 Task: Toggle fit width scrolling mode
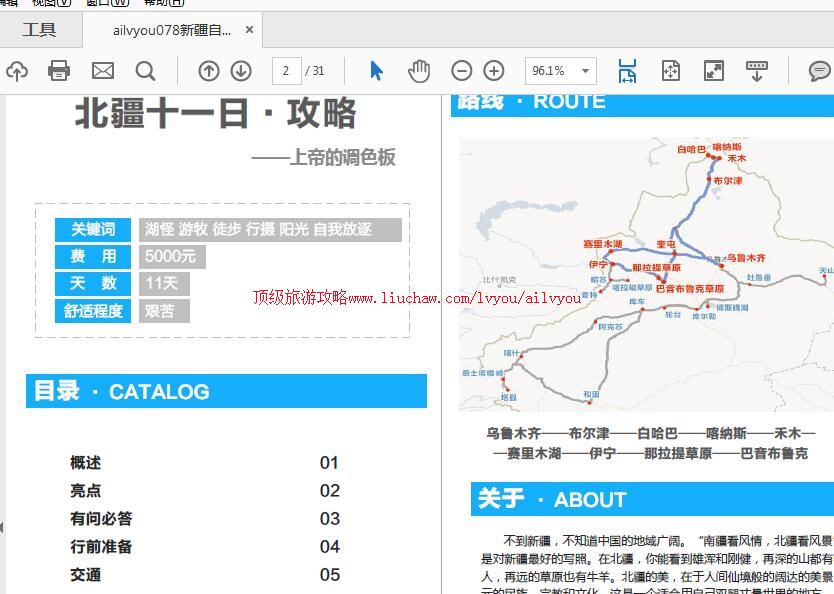627,71
